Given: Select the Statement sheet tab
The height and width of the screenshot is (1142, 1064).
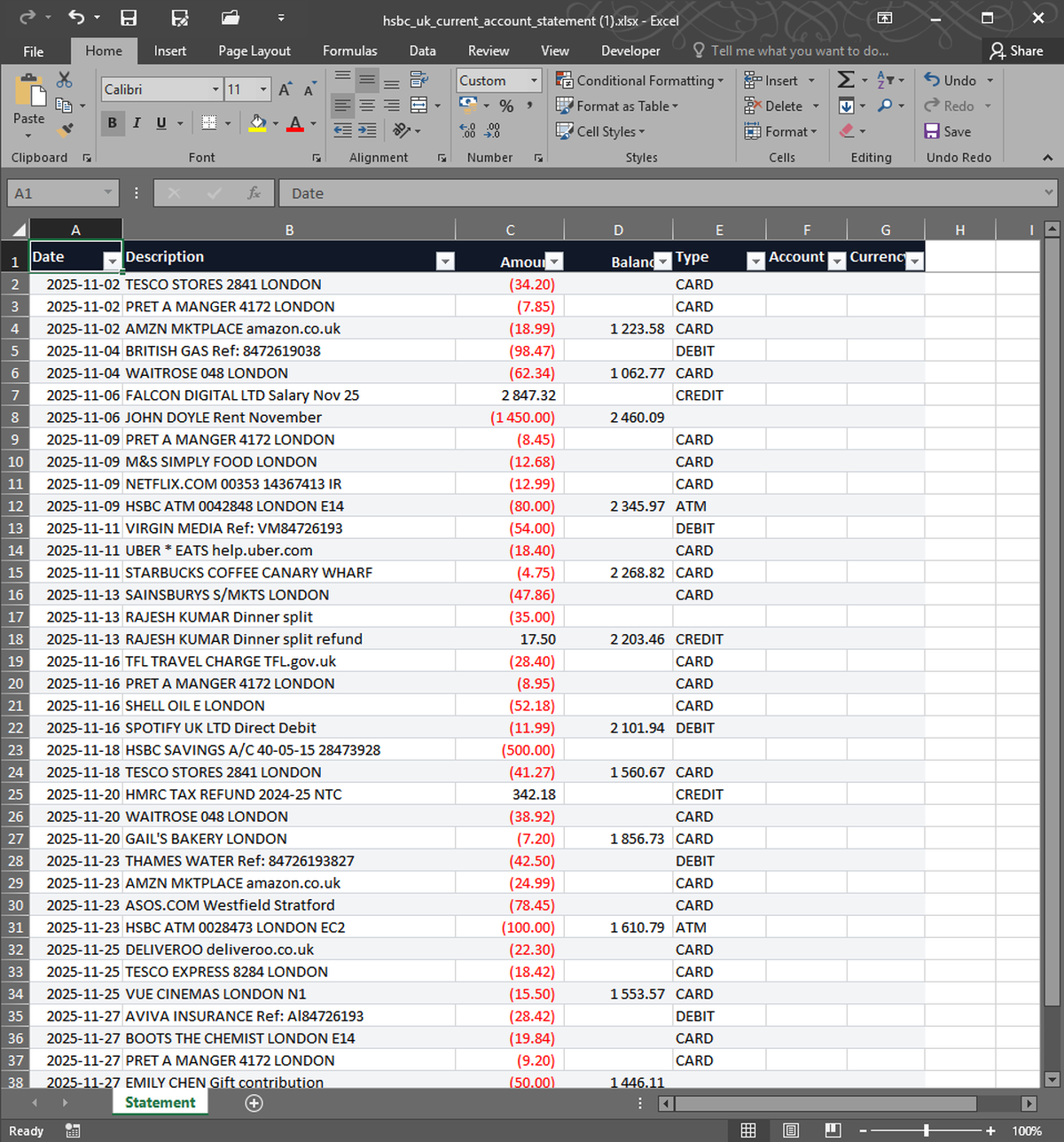Looking at the screenshot, I should (160, 1102).
